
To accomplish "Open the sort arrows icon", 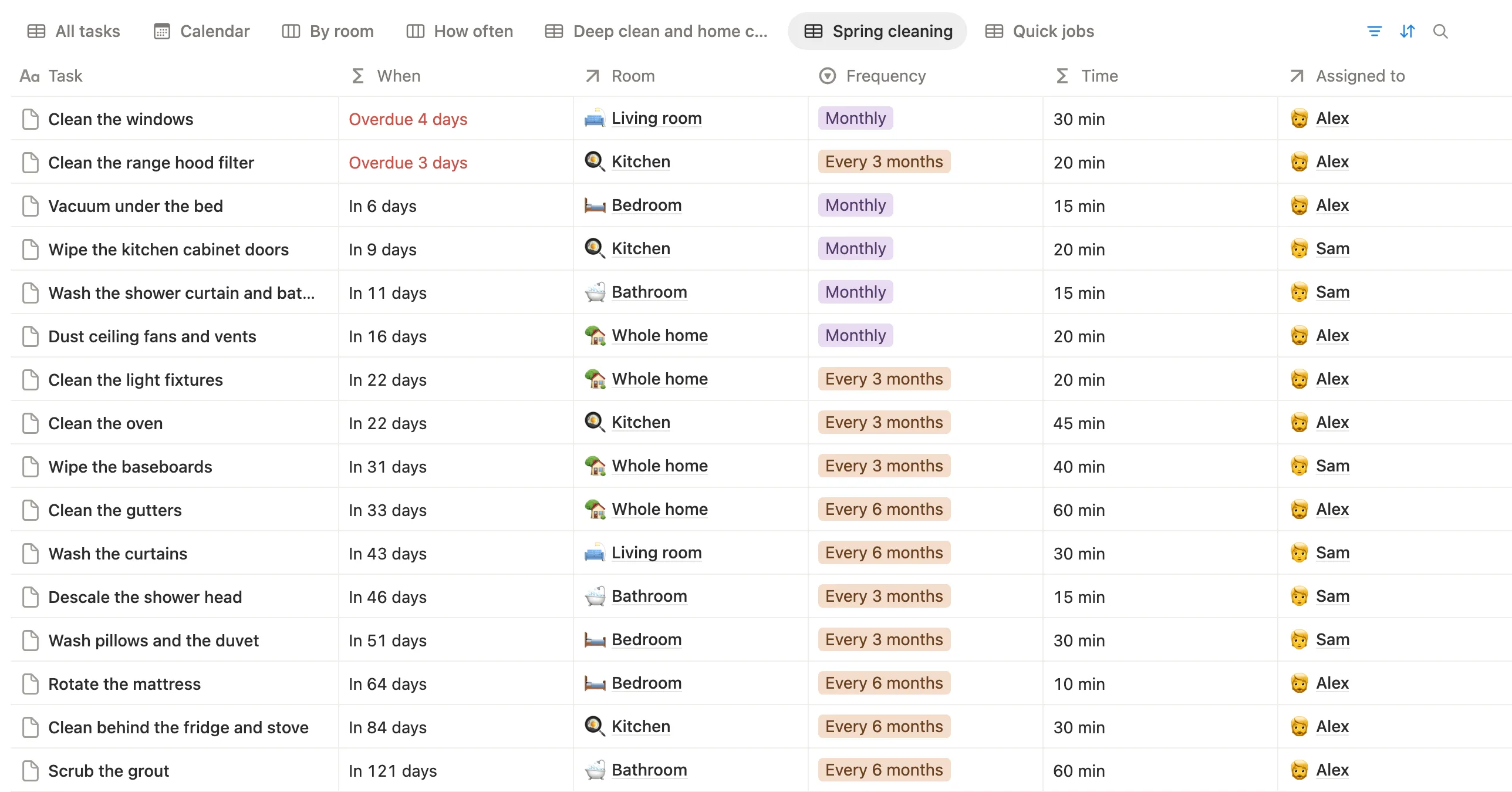I will pyautogui.click(x=1408, y=31).
